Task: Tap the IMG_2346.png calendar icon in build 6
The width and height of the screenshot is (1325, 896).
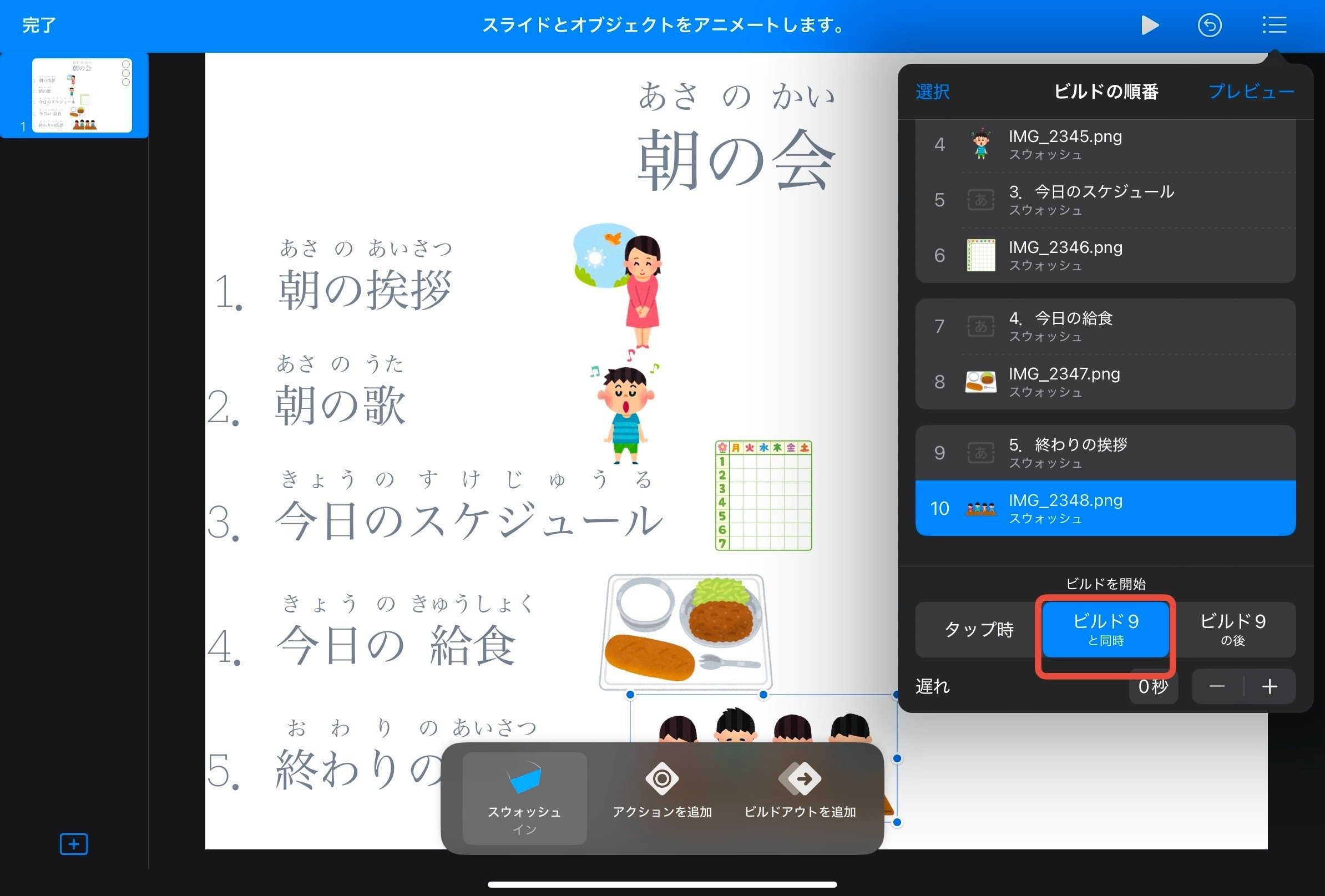Action: point(980,255)
